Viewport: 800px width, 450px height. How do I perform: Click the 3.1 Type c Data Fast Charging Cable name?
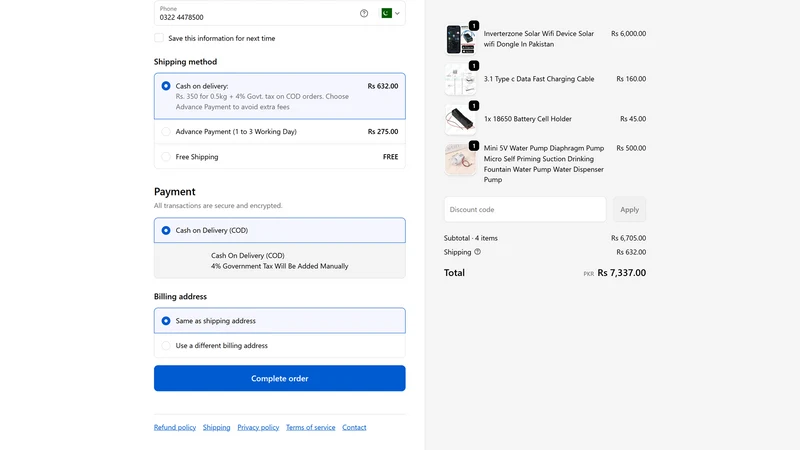click(x=539, y=79)
